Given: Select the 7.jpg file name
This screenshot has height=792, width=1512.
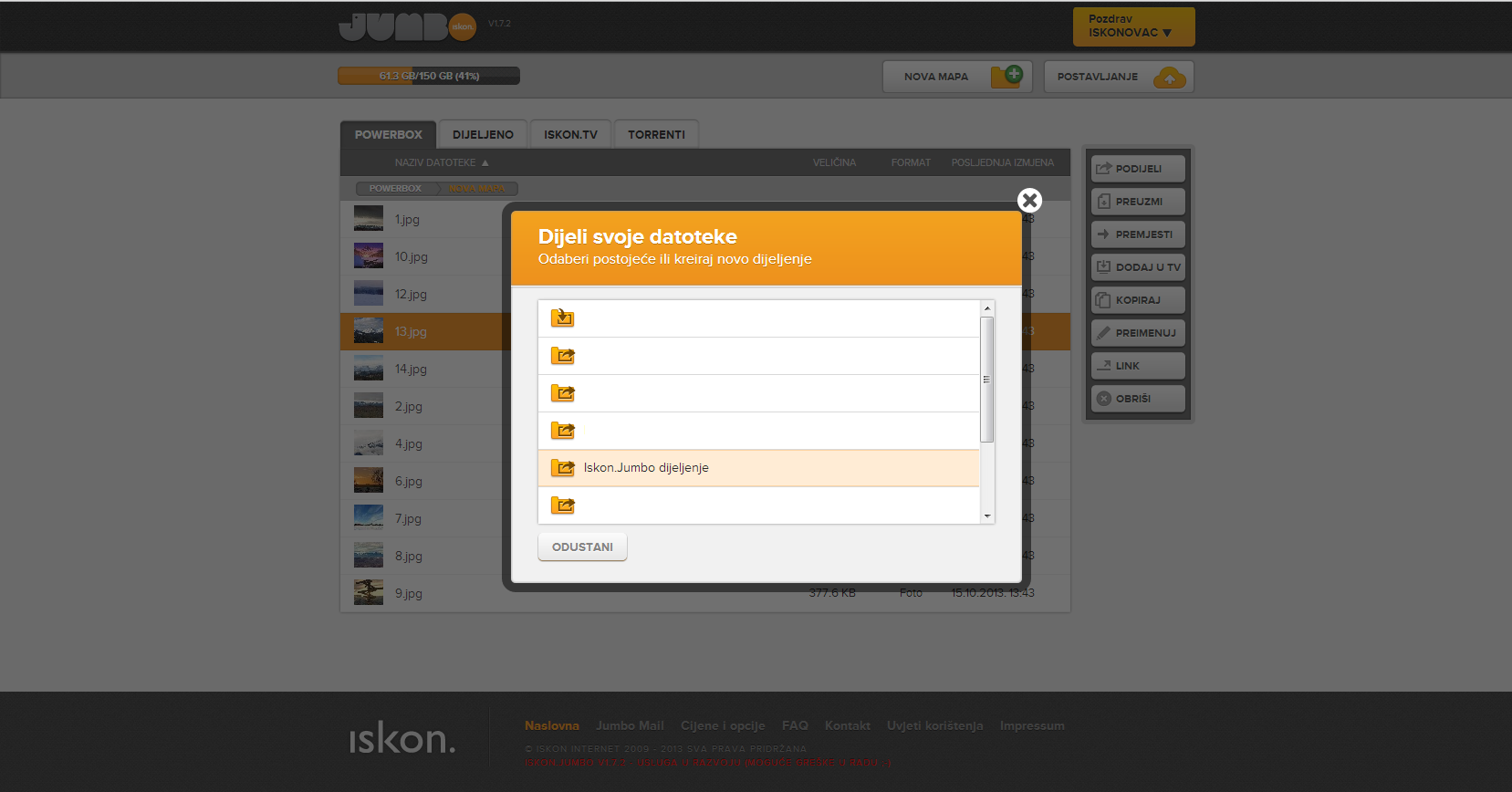Looking at the screenshot, I should click(x=409, y=519).
